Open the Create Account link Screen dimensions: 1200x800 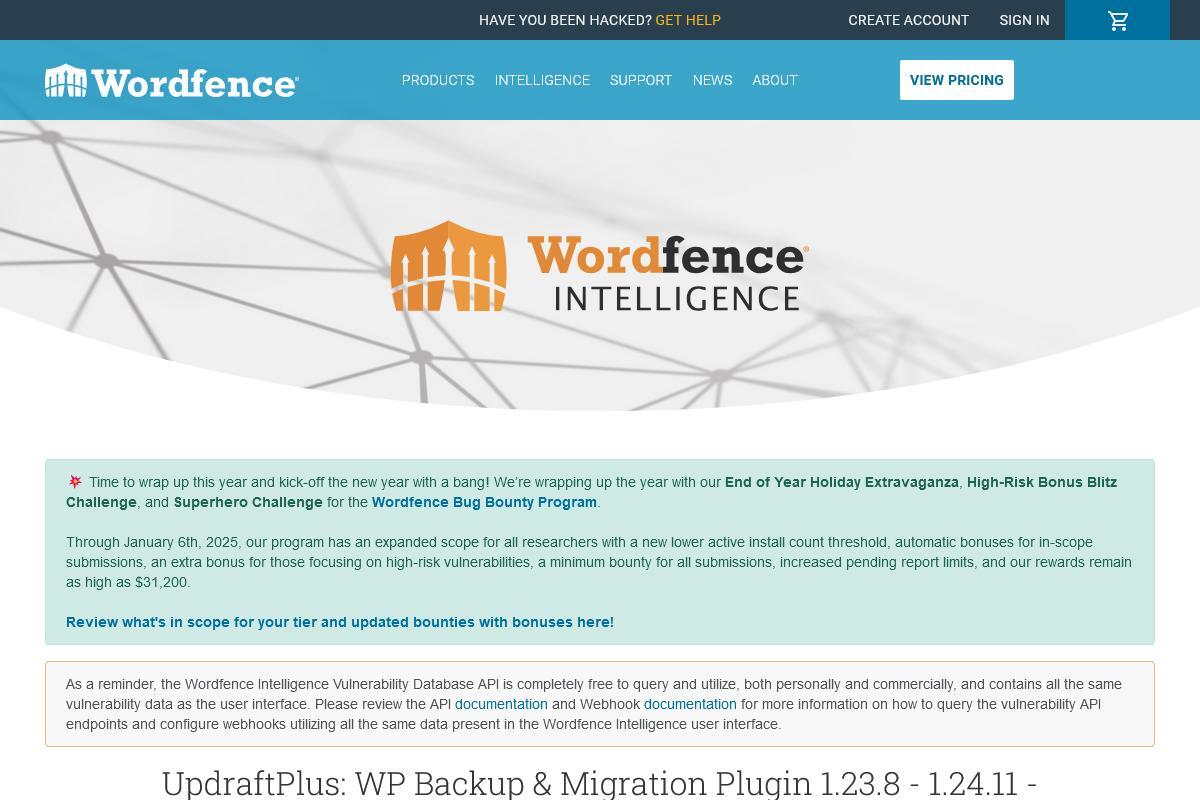tap(908, 20)
